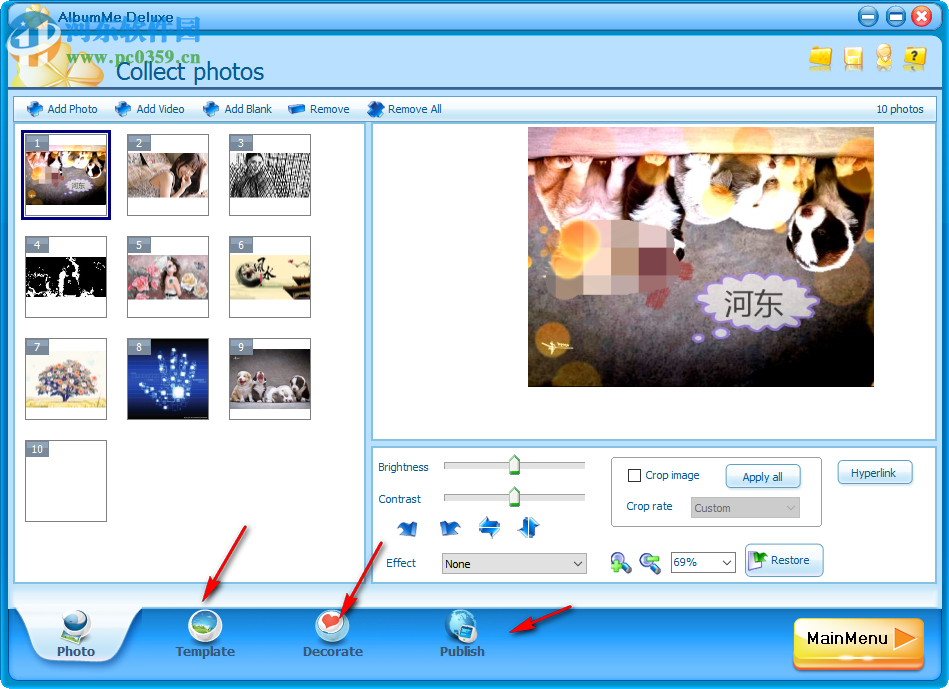Image resolution: width=949 pixels, height=689 pixels.
Task: Adjust the Brightness slider handle
Action: tap(514, 465)
